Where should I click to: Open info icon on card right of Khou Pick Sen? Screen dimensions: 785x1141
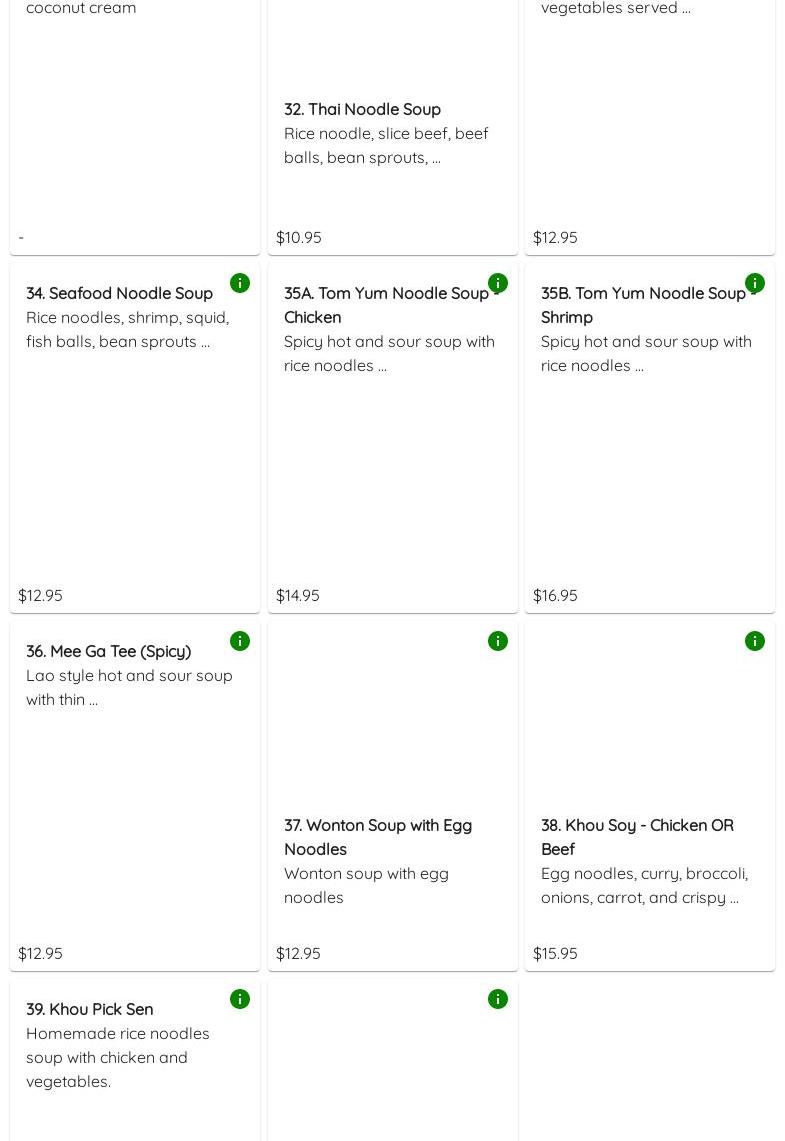pyautogui.click(x=498, y=999)
